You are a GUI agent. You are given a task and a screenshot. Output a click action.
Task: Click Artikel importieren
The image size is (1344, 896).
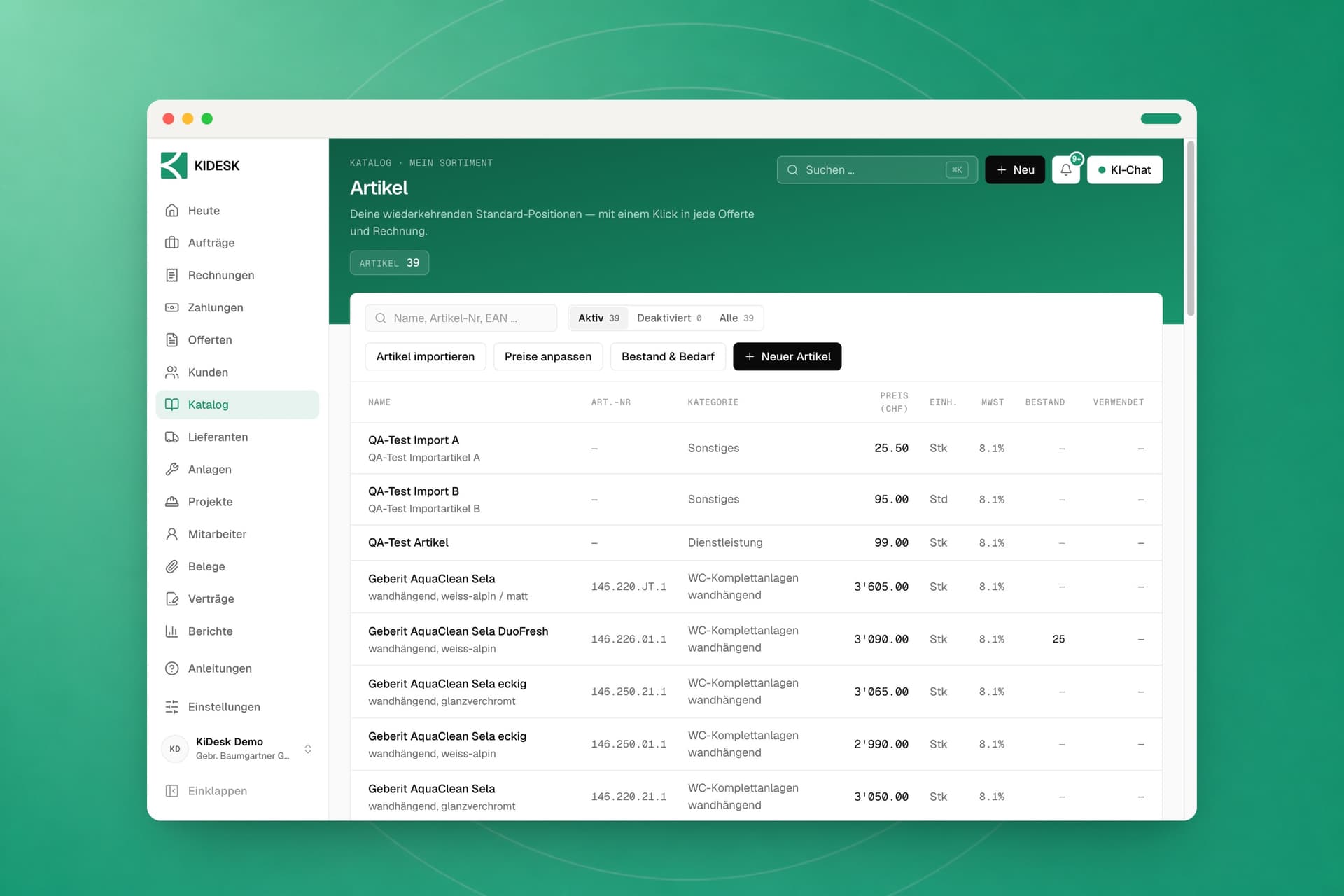coord(426,356)
